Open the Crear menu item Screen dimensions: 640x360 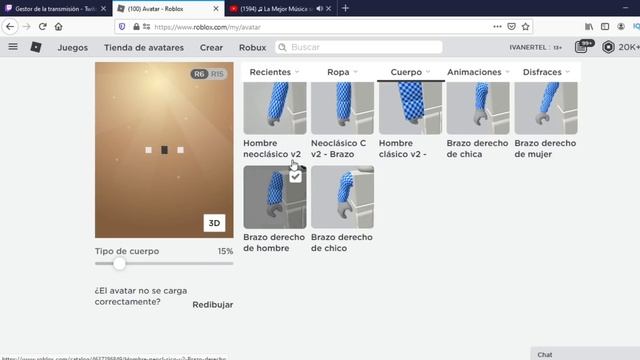(x=211, y=48)
